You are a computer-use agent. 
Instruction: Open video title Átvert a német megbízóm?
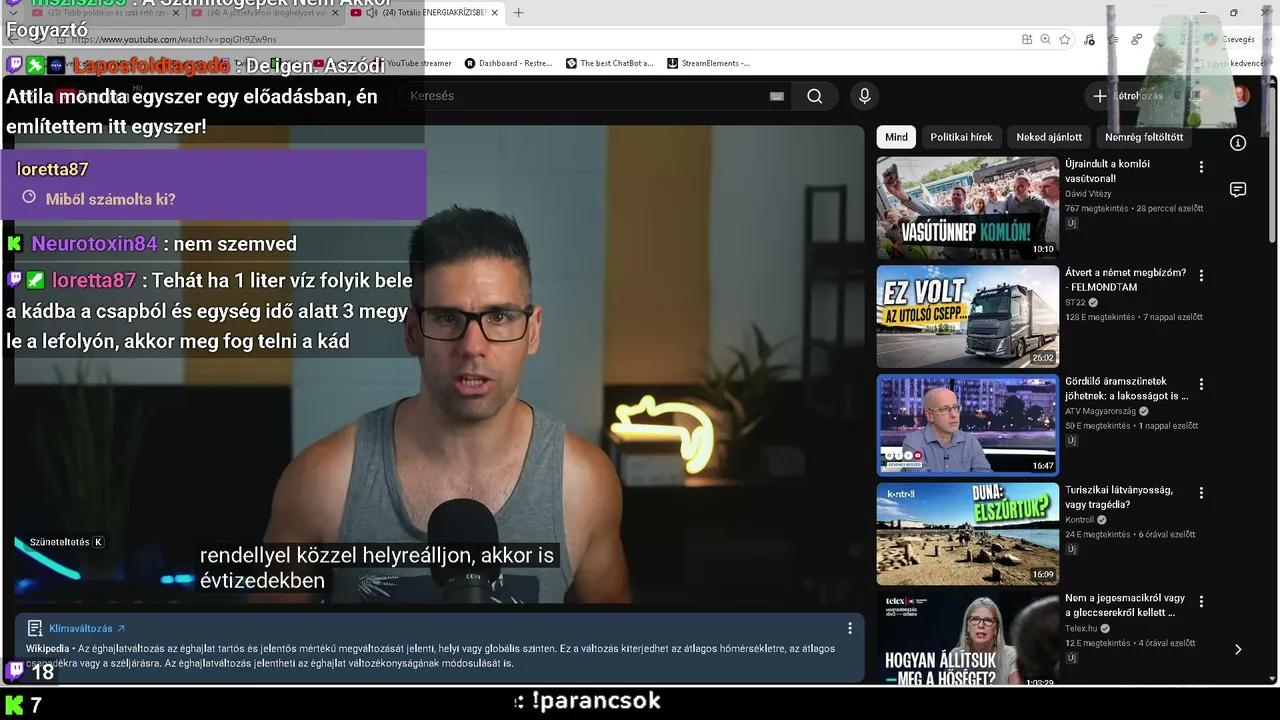click(x=1125, y=279)
